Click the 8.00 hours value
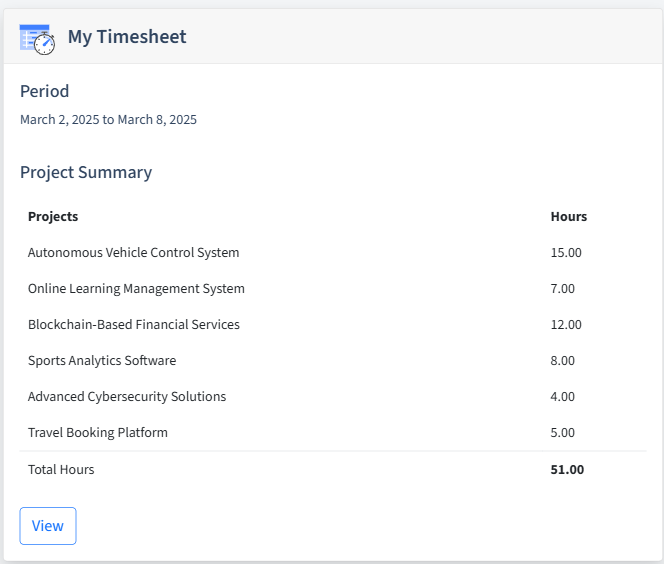 [562, 360]
